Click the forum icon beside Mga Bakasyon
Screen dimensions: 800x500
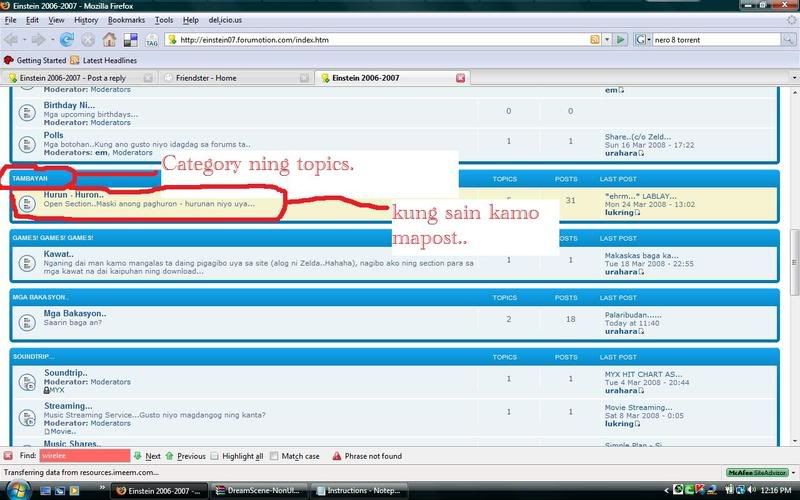click(27, 322)
